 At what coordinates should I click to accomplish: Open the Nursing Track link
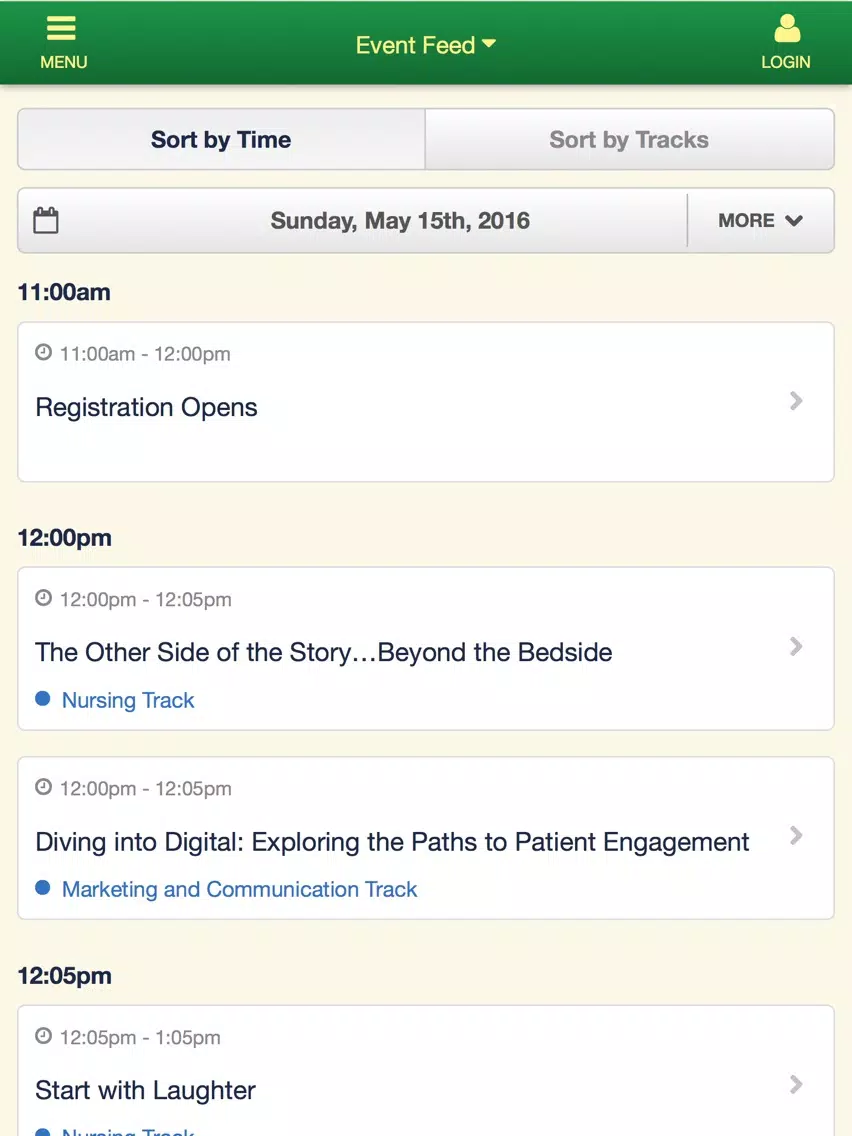(128, 700)
